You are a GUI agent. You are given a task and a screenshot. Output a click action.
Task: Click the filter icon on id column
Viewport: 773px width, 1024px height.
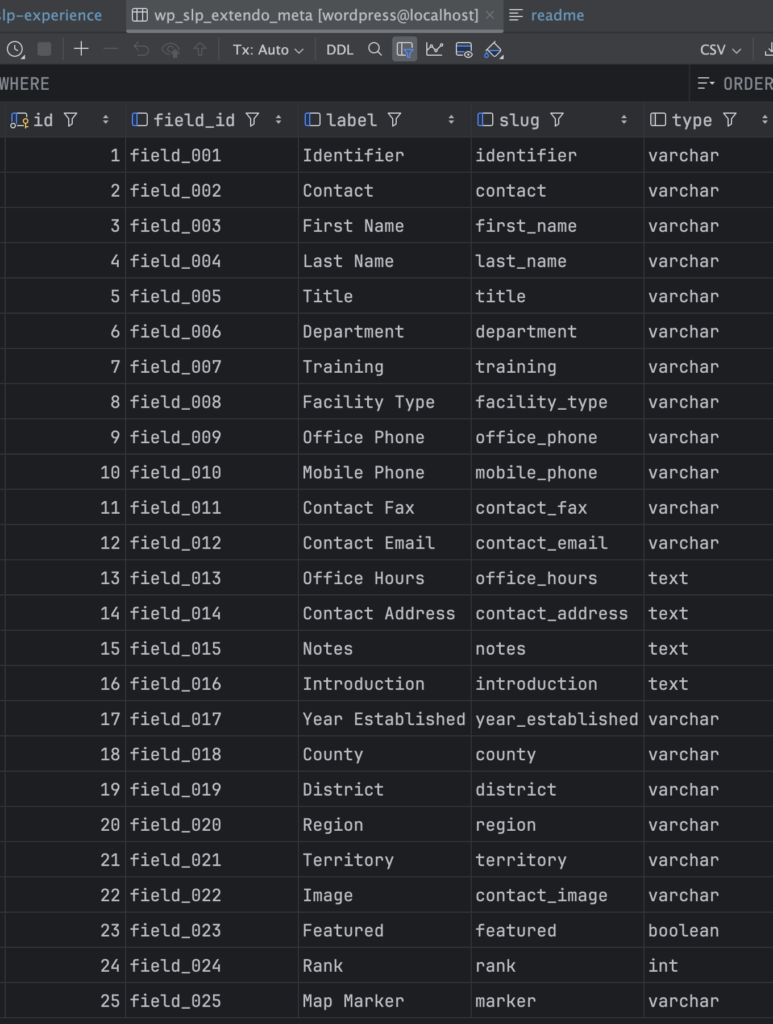[70, 120]
